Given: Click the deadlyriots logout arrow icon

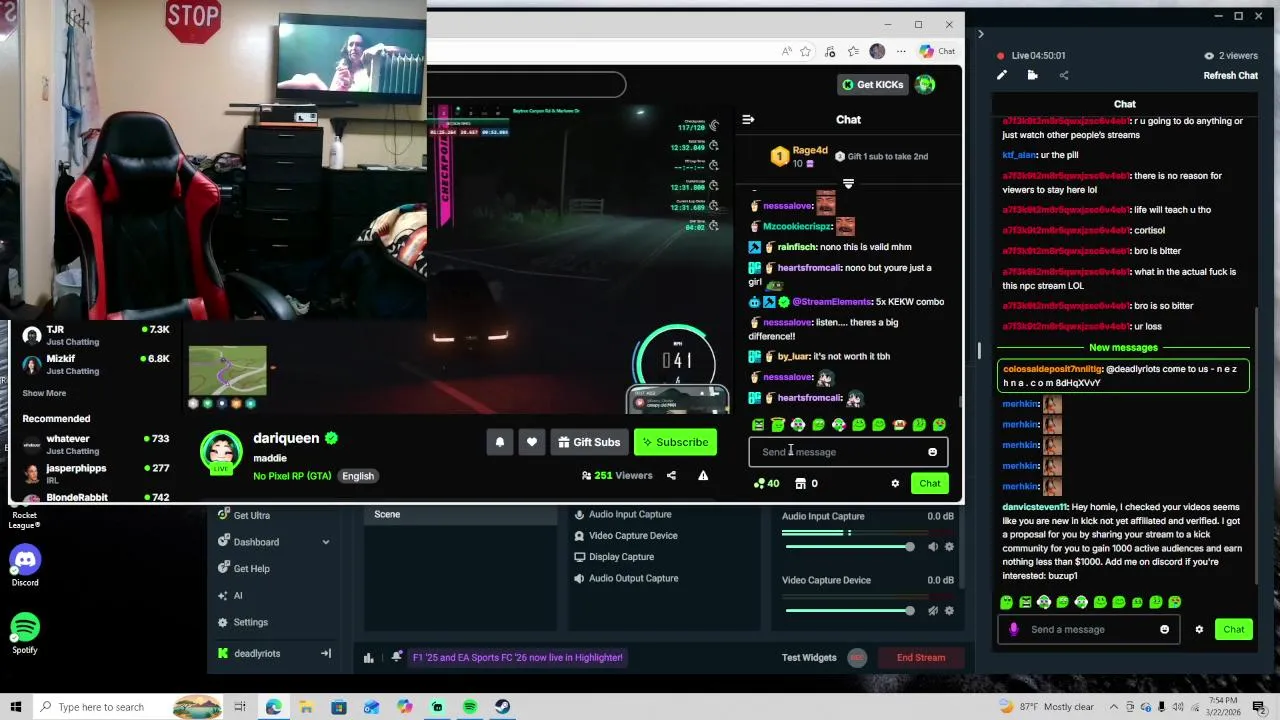Looking at the screenshot, I should (326, 653).
